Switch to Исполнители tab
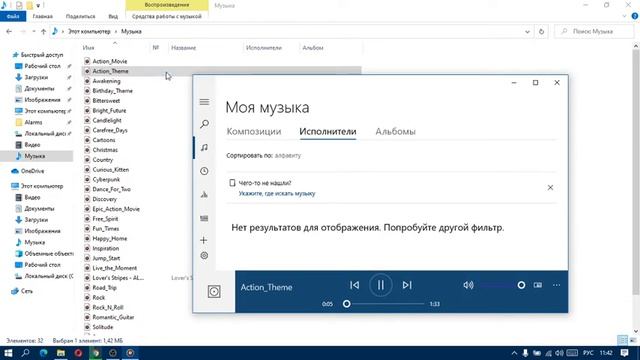640x360 pixels. coord(328,131)
